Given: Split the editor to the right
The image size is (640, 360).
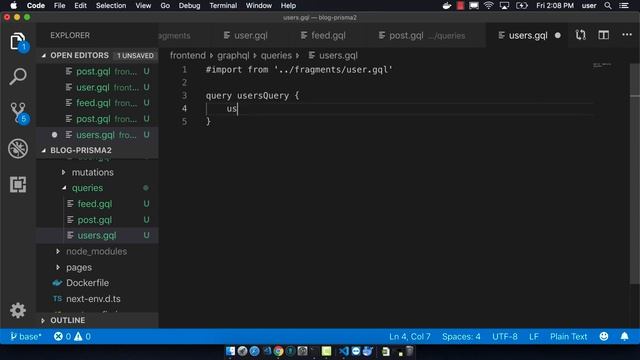Looking at the screenshot, I should pyautogui.click(x=604, y=35).
